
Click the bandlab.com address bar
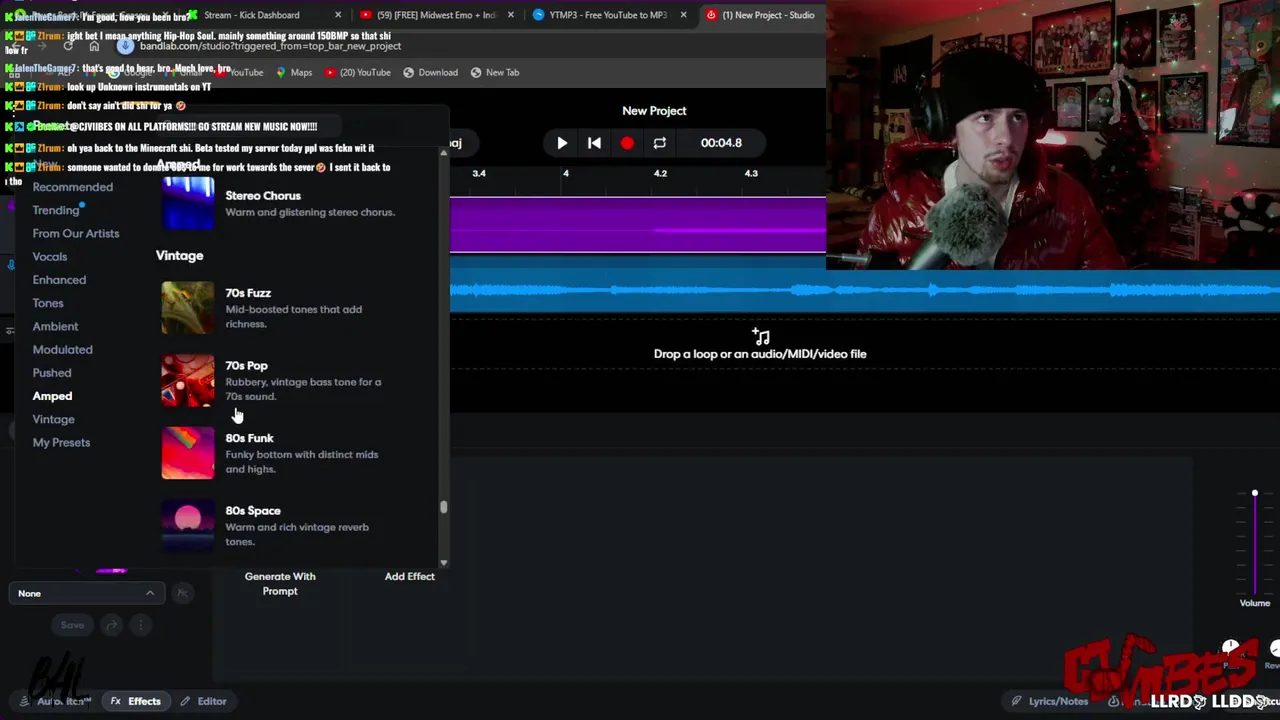pyautogui.click(x=270, y=46)
